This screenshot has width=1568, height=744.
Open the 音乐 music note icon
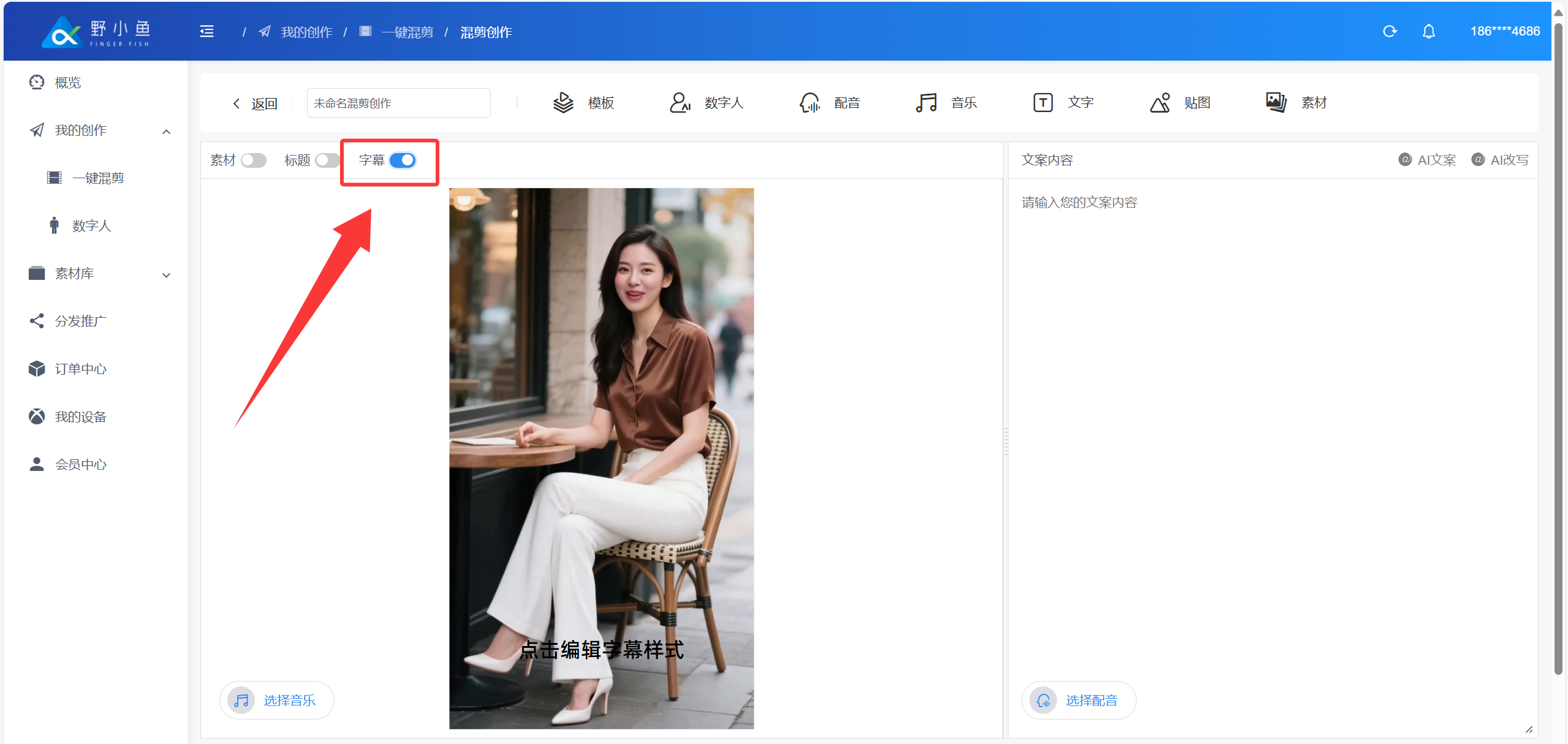[926, 103]
